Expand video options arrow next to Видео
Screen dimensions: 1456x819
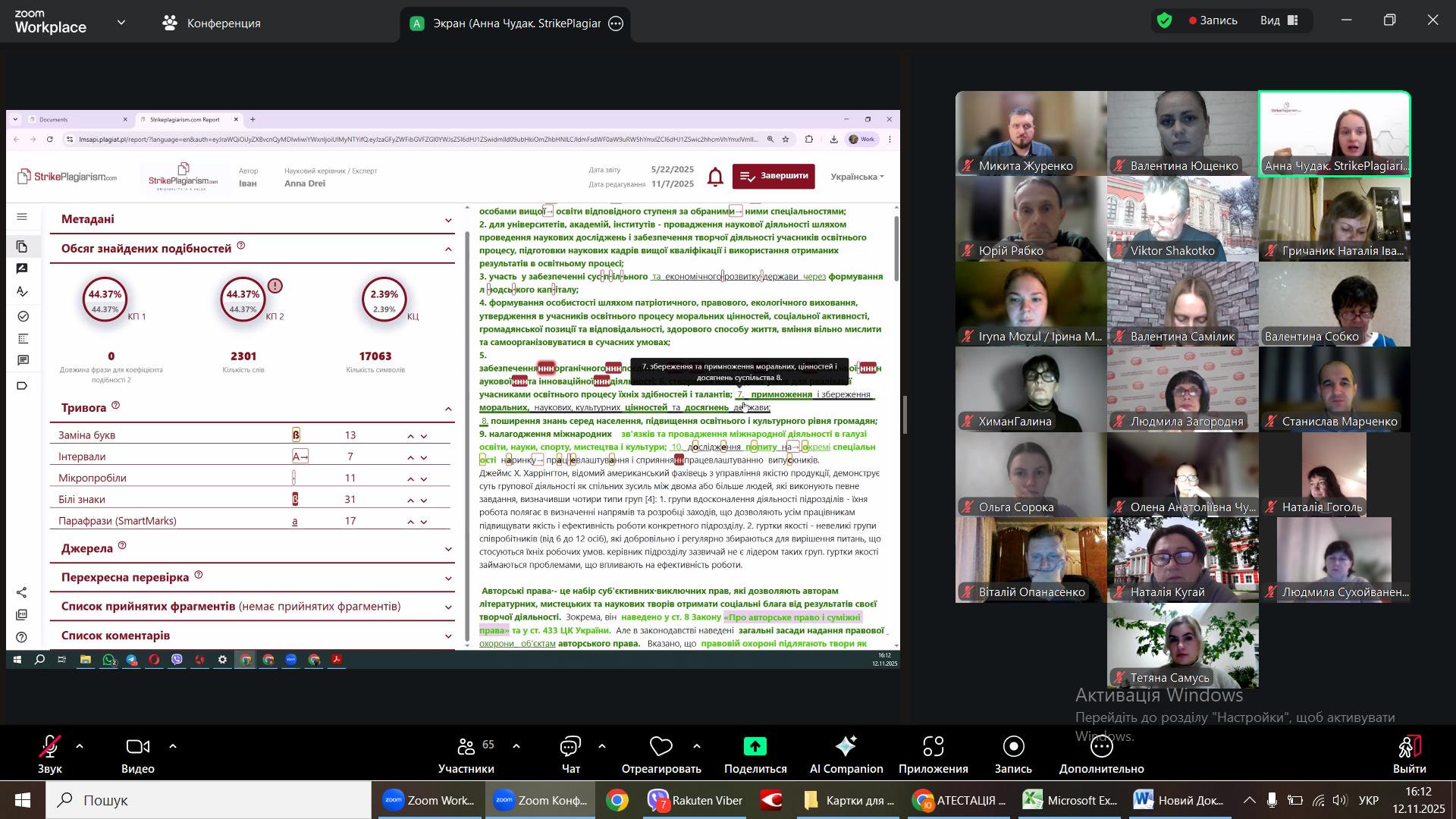(173, 747)
